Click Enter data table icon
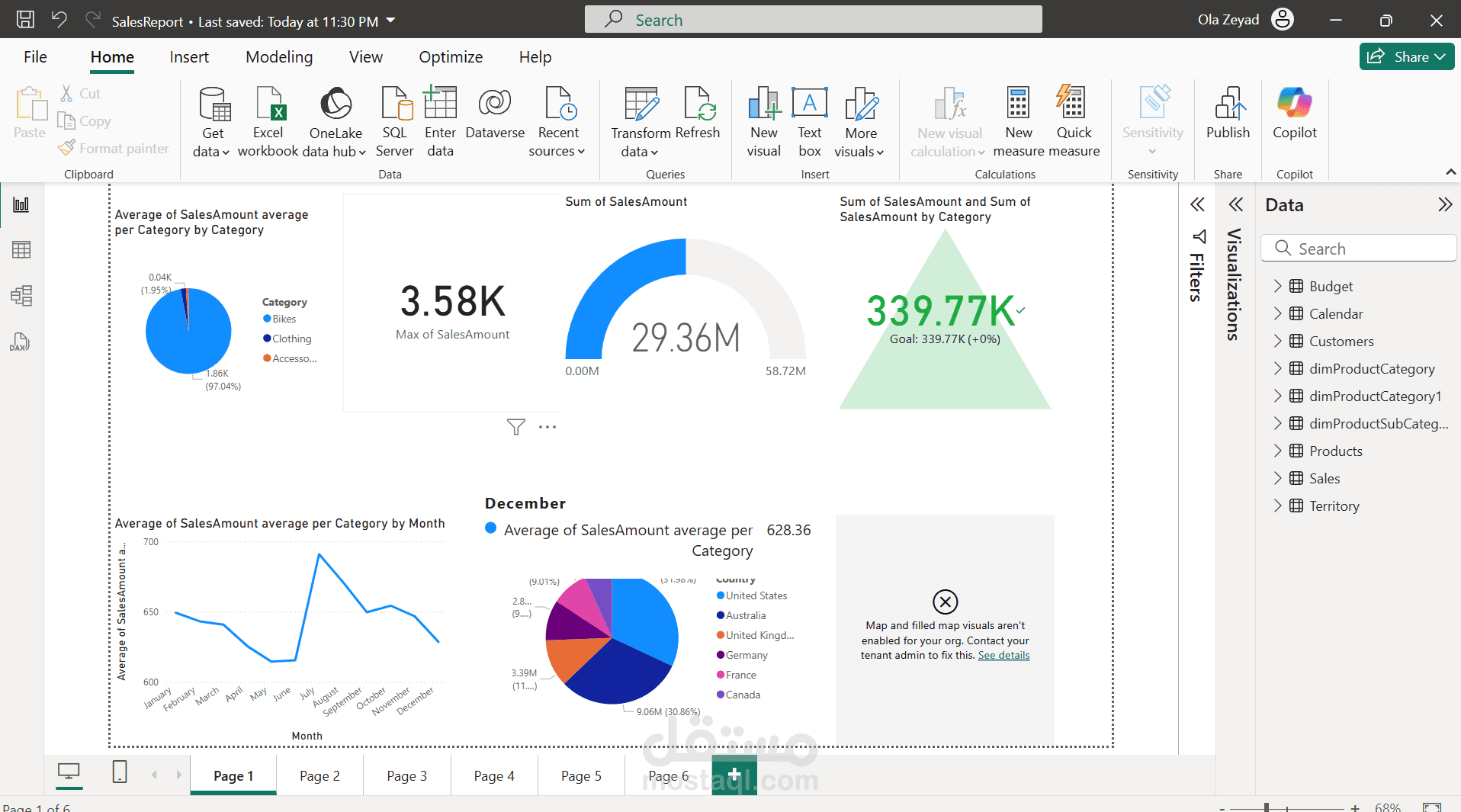 click(x=440, y=103)
